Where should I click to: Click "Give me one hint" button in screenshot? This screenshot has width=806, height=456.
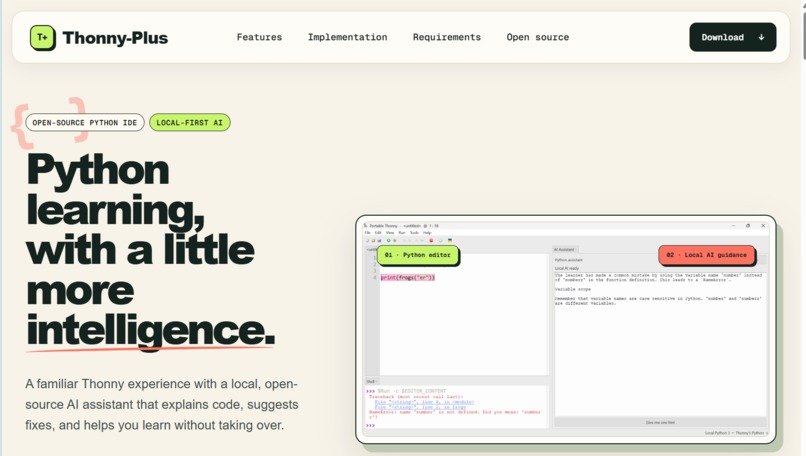coord(660,423)
